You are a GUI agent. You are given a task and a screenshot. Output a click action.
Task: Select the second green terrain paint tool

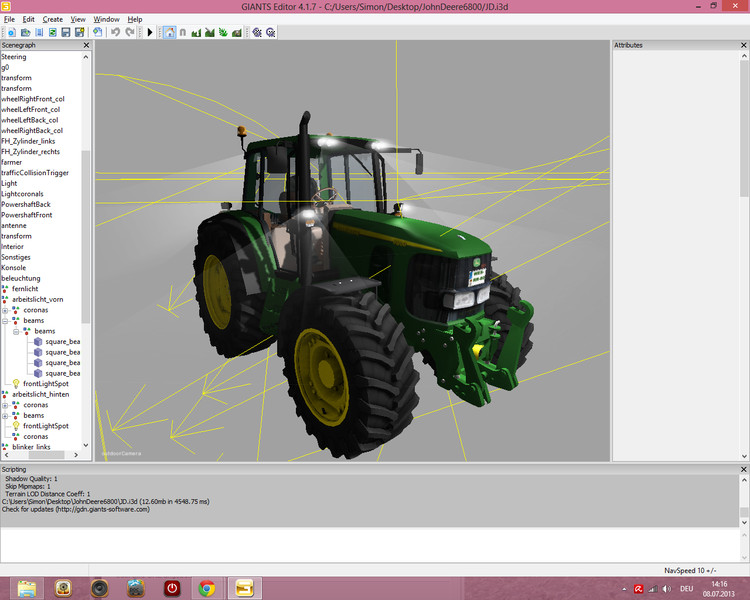(210, 32)
